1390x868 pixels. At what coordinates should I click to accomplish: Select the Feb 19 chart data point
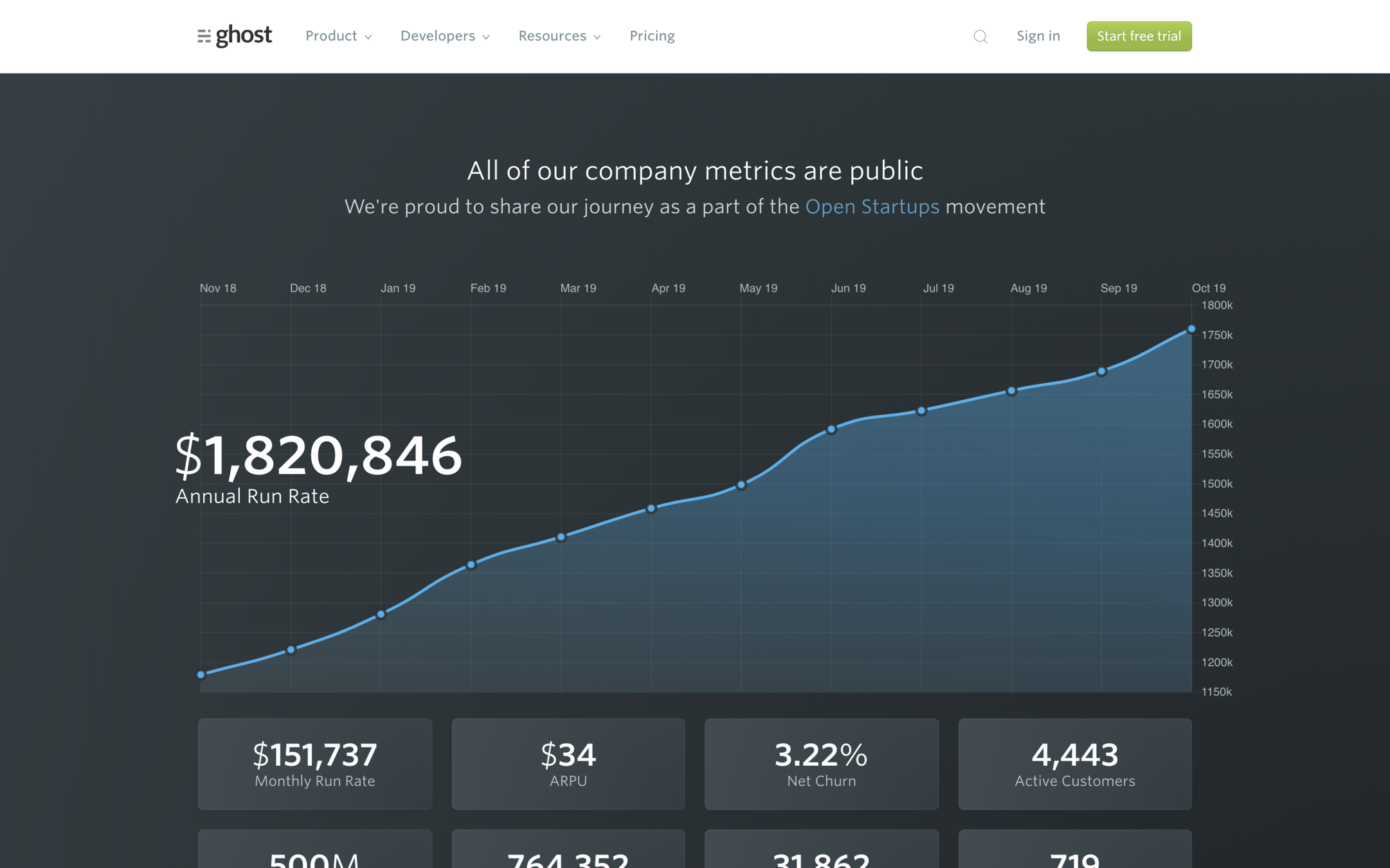[x=471, y=565]
